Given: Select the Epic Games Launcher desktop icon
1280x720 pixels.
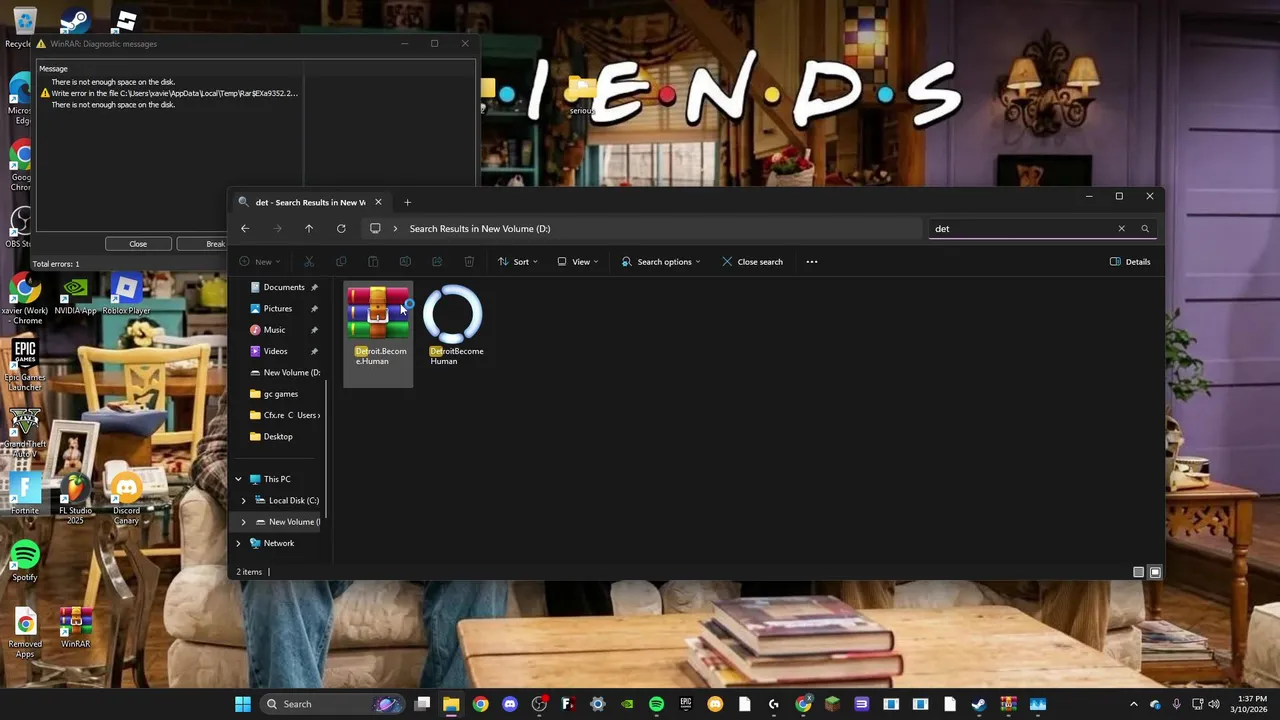Looking at the screenshot, I should [25, 365].
